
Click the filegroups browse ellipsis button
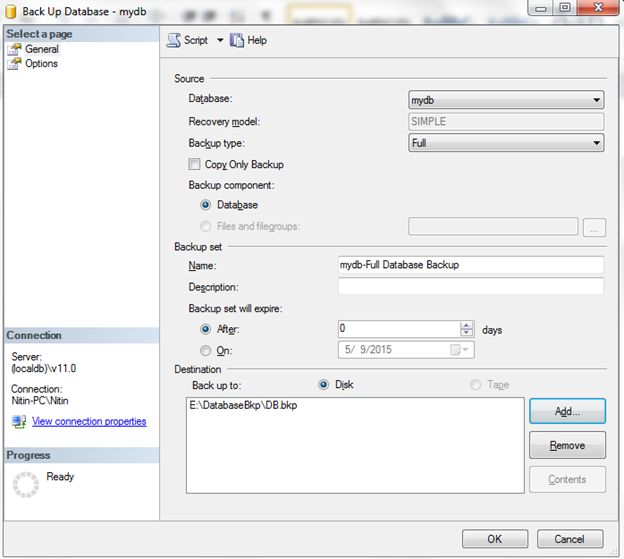point(594,227)
